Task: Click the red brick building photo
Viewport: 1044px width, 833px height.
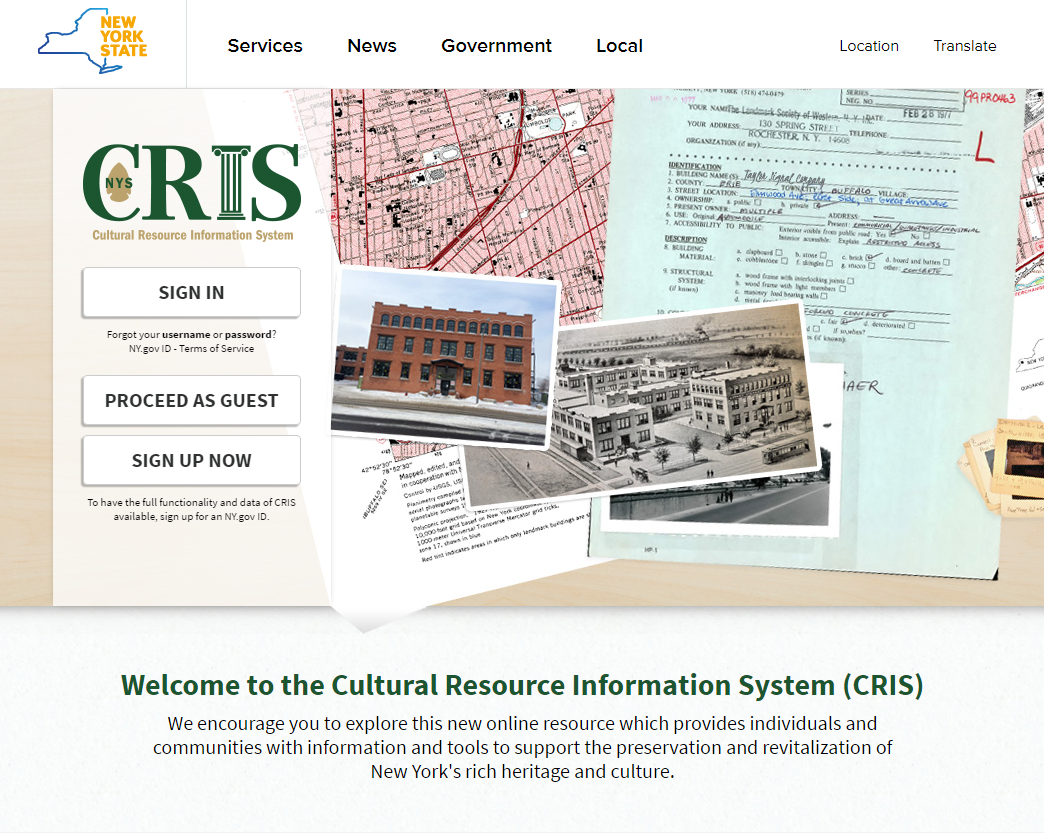Action: click(440, 355)
